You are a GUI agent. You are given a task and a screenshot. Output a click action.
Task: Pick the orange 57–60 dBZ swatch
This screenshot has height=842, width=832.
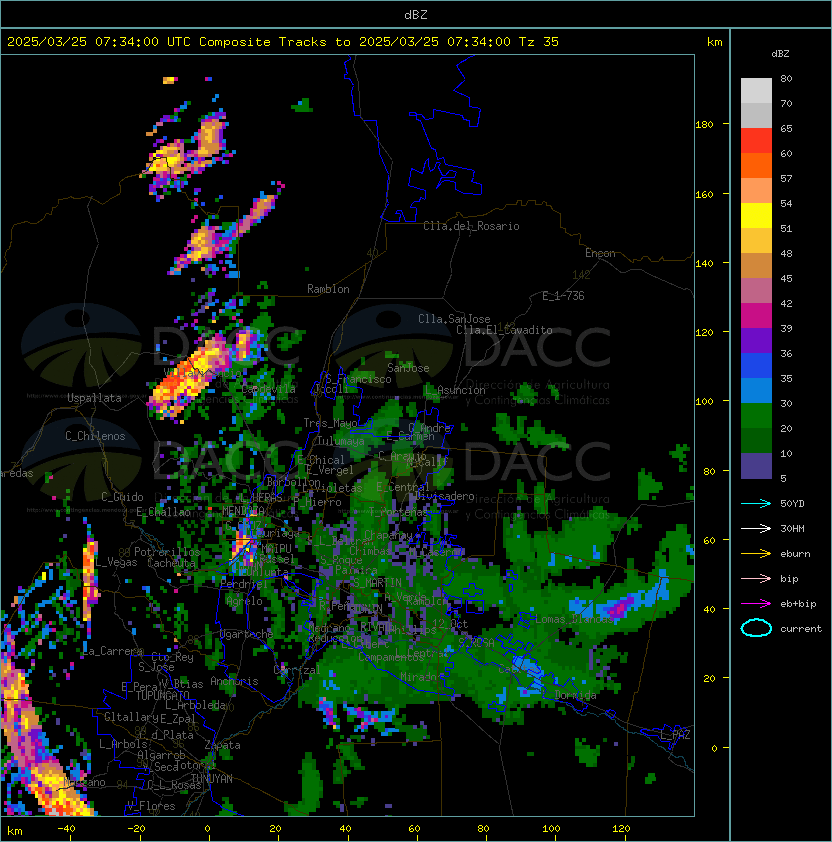pos(756,165)
